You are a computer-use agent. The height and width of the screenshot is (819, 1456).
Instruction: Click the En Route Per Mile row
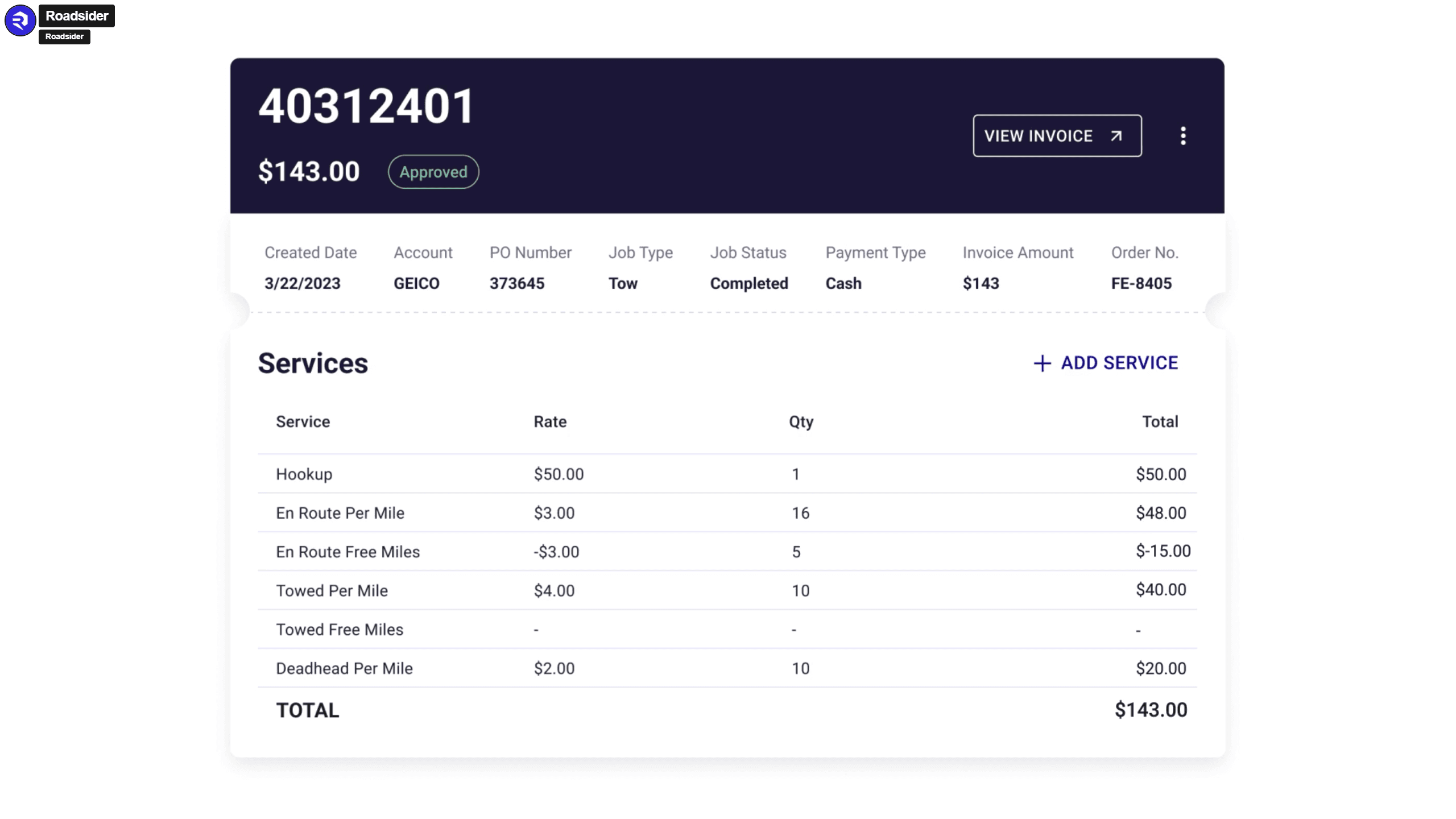click(x=340, y=512)
